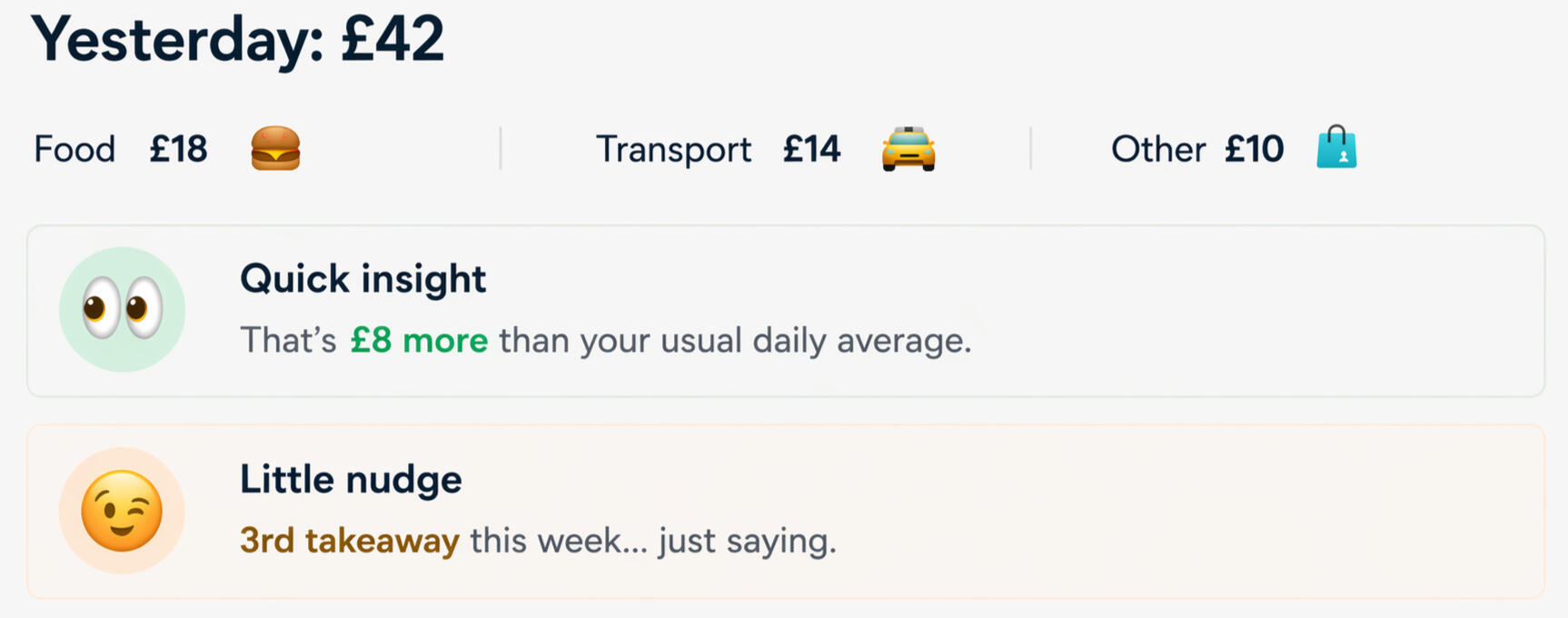Click the divider between Food and Transport
The image size is (1568, 618).
point(501,149)
